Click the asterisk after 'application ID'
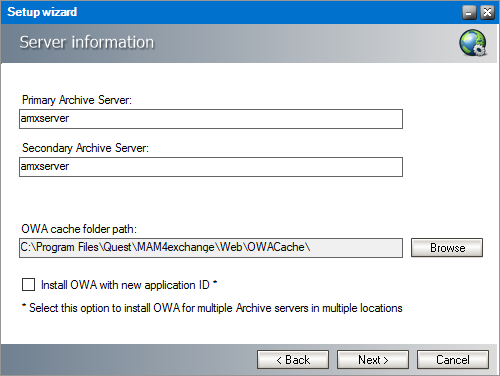Image resolution: width=500 pixels, height=376 pixels. click(215, 283)
